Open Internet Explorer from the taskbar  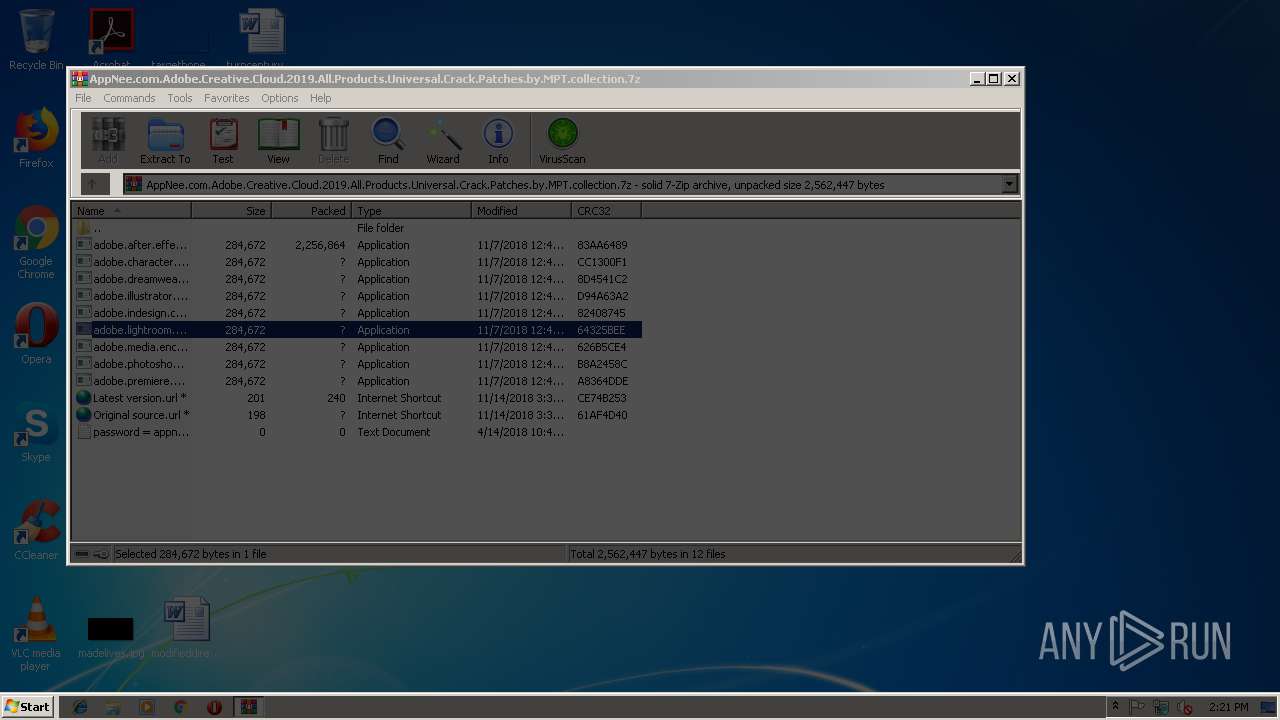pyautogui.click(x=80, y=707)
